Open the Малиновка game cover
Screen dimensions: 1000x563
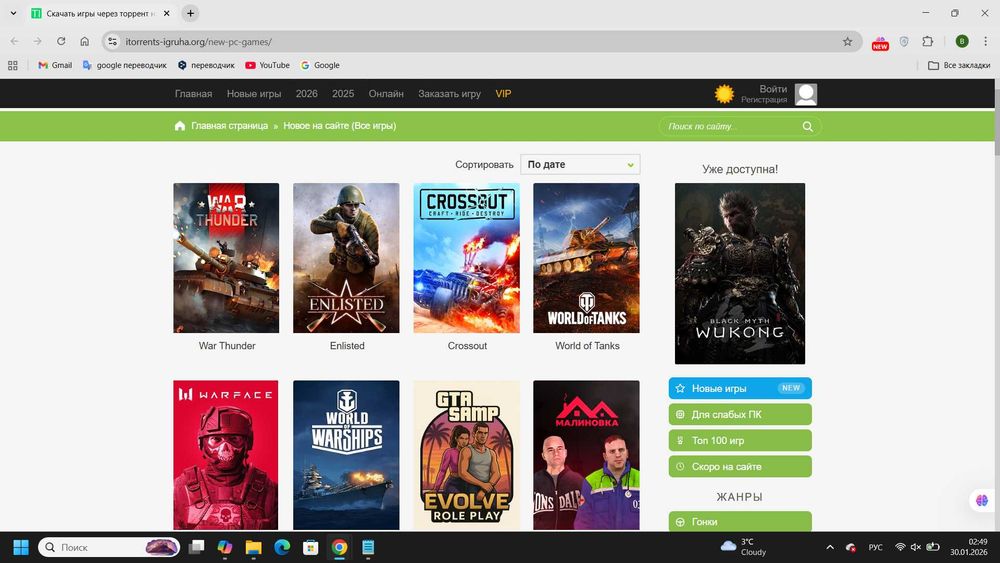(586, 455)
